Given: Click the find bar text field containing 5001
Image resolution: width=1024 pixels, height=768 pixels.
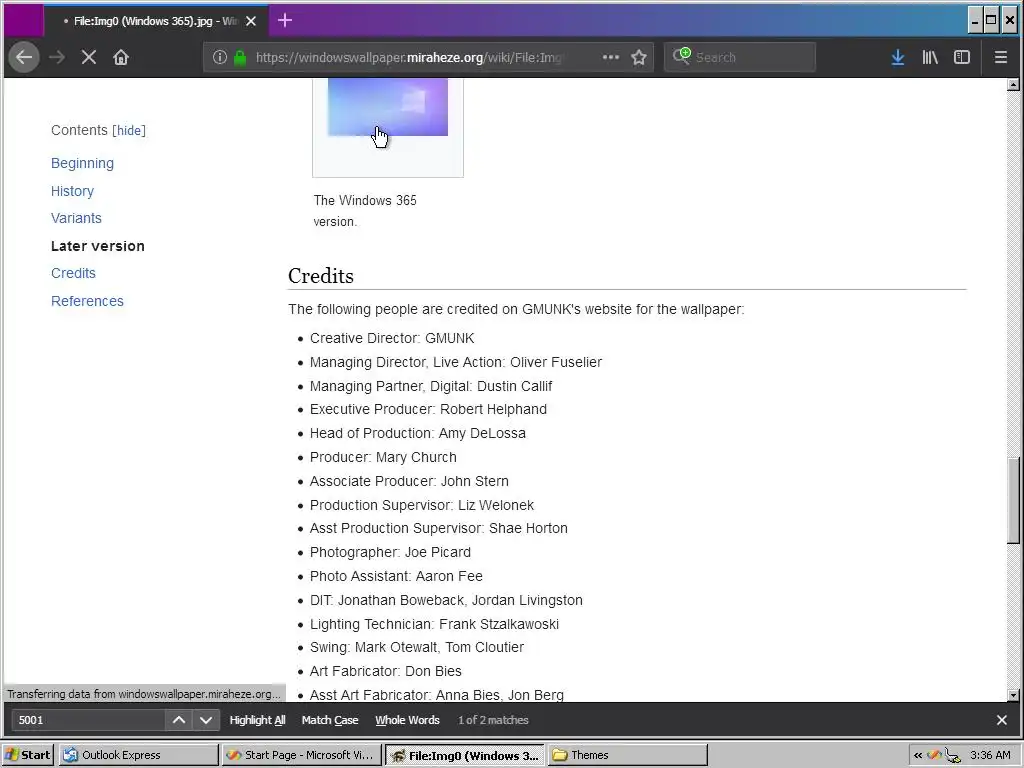Looking at the screenshot, I should point(88,720).
